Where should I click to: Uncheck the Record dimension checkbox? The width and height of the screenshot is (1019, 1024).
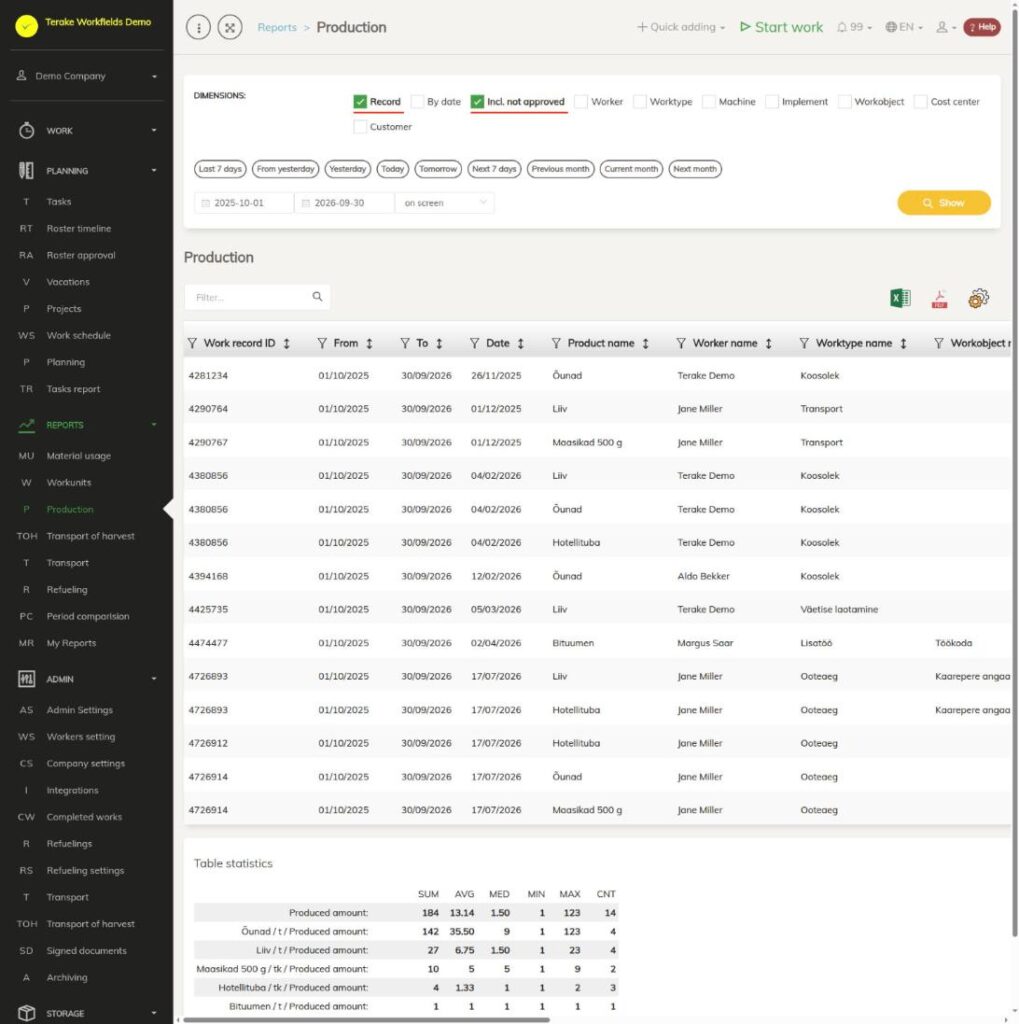click(x=360, y=102)
